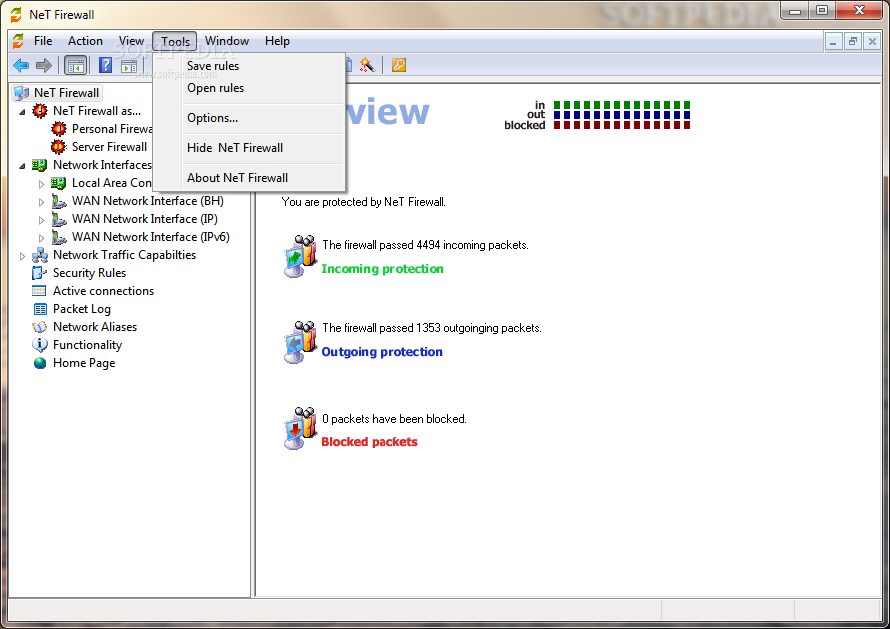This screenshot has height=629, width=890.
Task: Select Server Firewall tree item
Action: tap(110, 147)
